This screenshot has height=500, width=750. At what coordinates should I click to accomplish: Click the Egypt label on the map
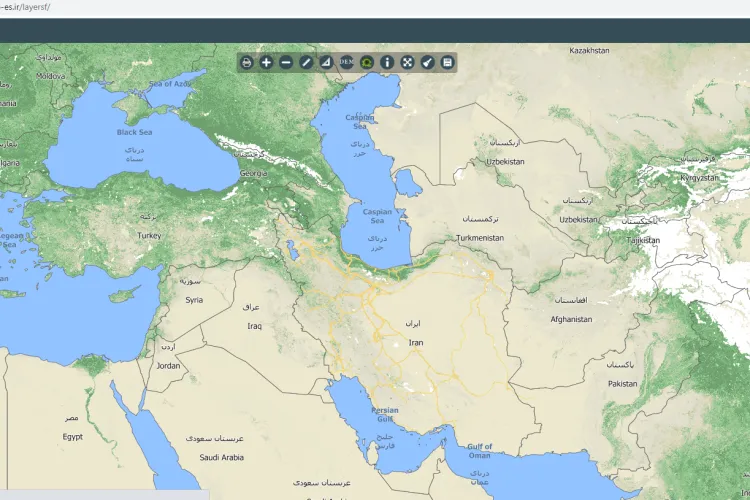click(x=72, y=437)
